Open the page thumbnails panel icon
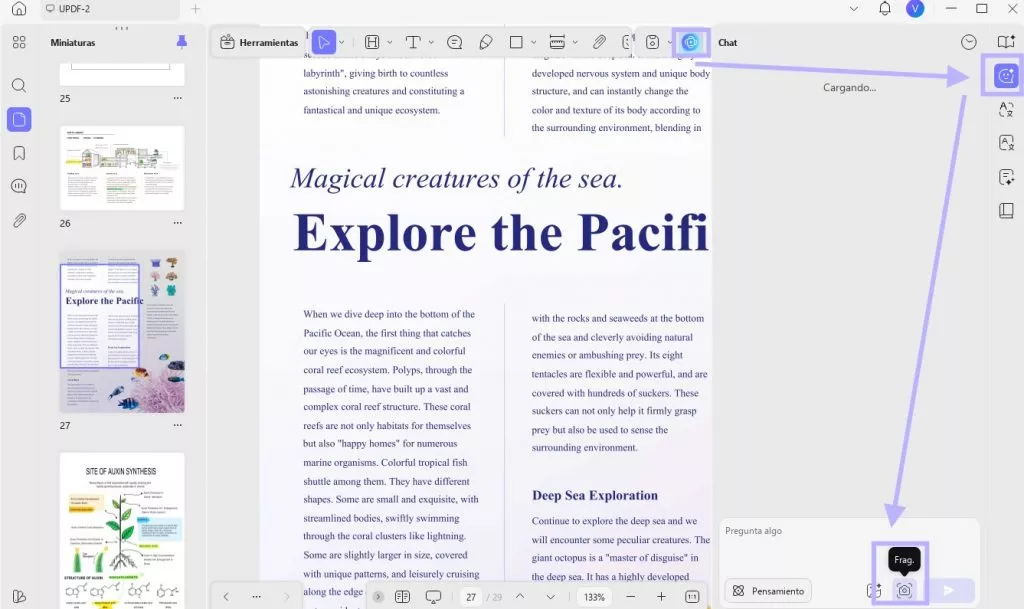1024x609 pixels. (19, 119)
